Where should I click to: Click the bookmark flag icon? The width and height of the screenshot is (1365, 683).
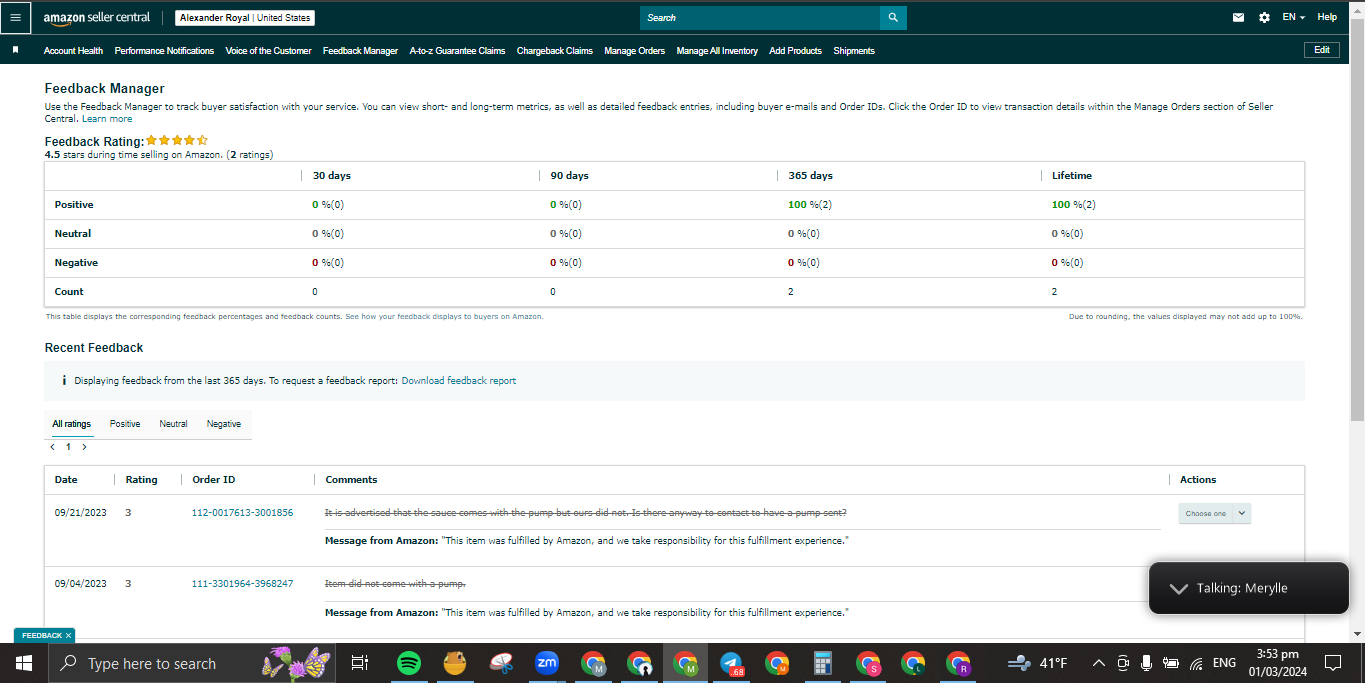[x=15, y=50]
